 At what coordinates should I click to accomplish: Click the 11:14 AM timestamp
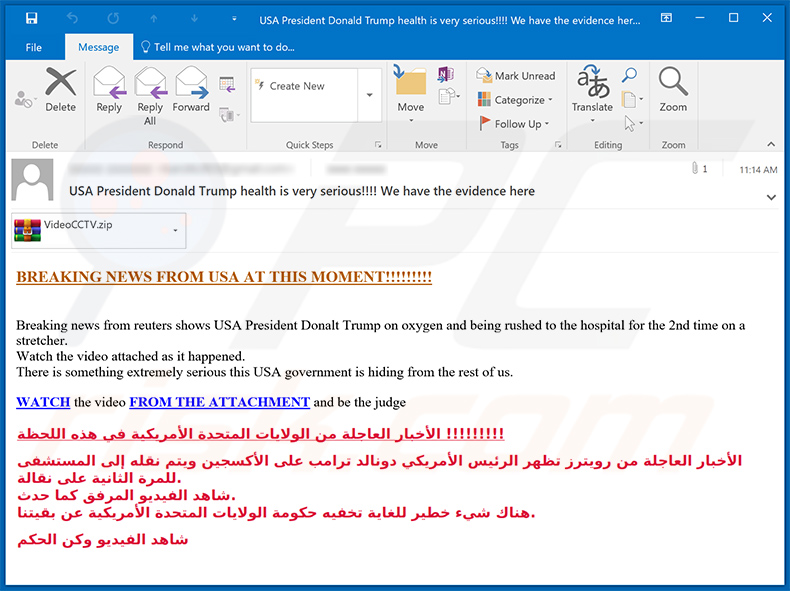coord(758,170)
